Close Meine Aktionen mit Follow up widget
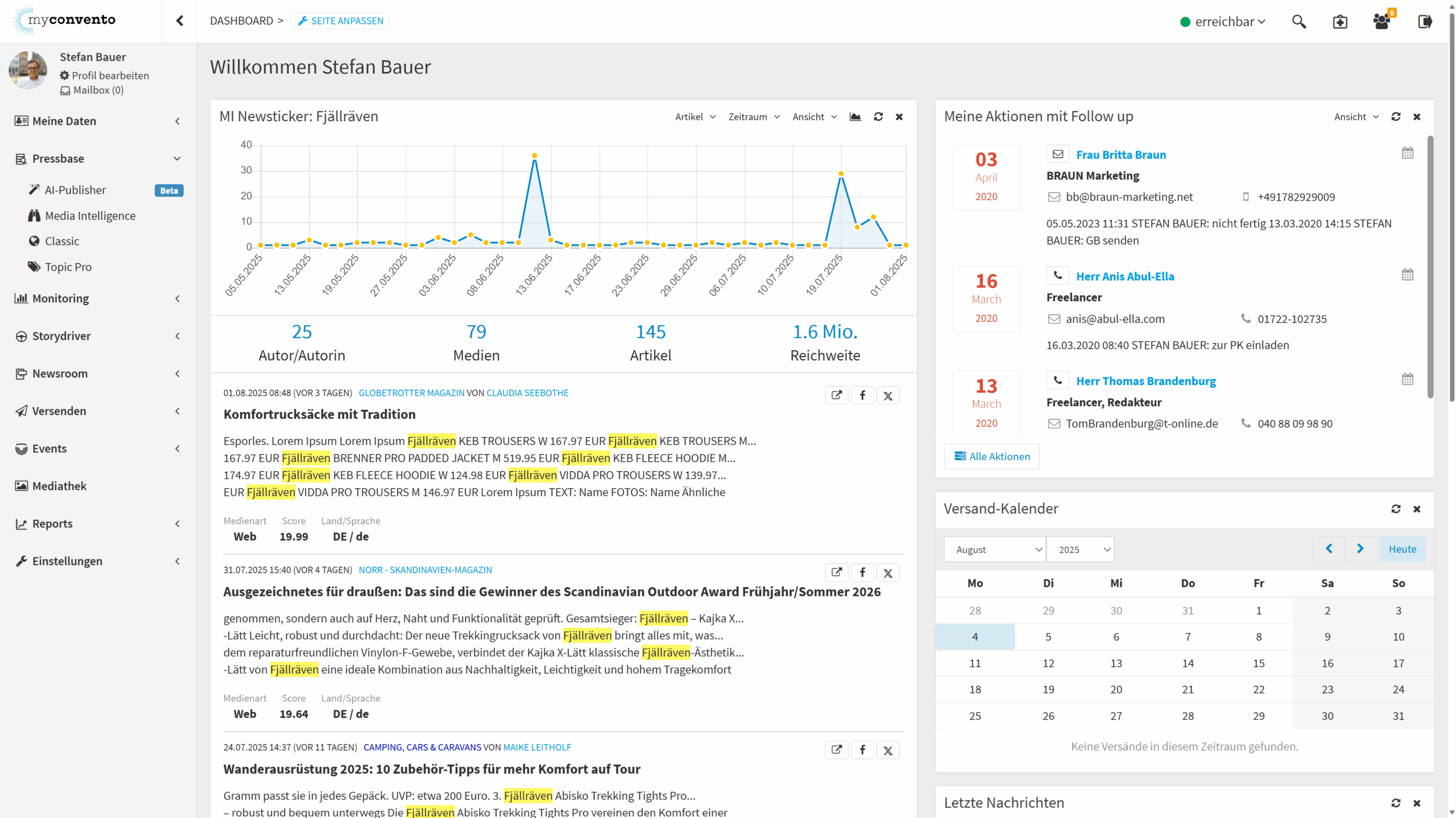This screenshot has height=818, width=1456. [1417, 117]
